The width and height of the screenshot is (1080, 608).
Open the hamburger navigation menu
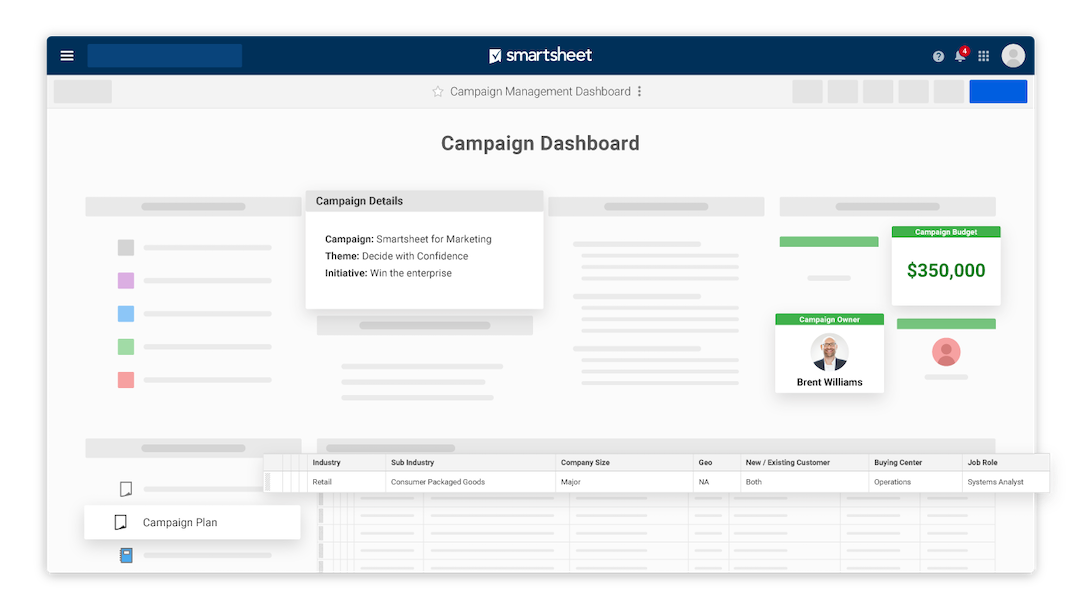[x=67, y=56]
